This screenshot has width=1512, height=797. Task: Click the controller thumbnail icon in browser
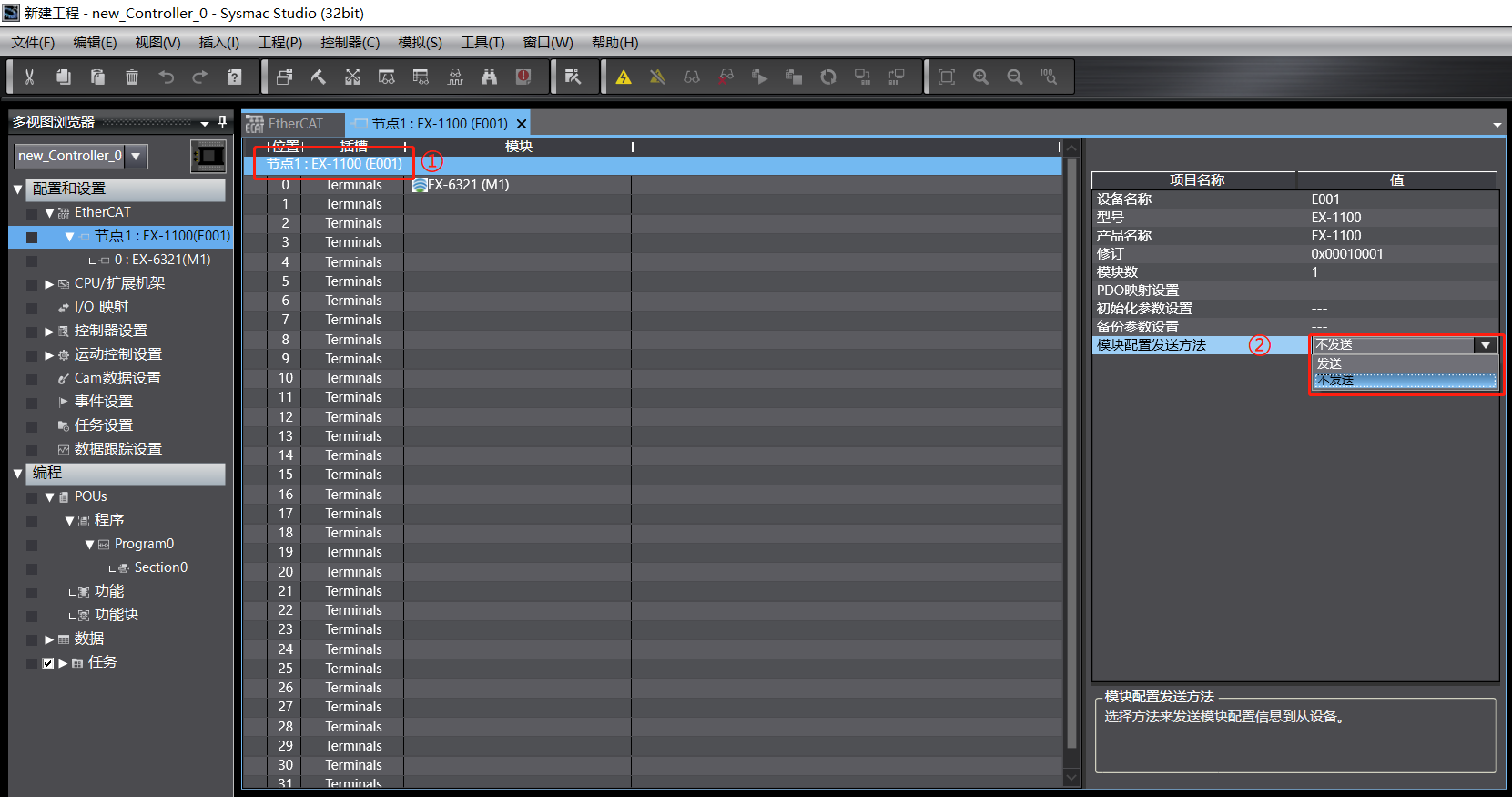click(208, 157)
